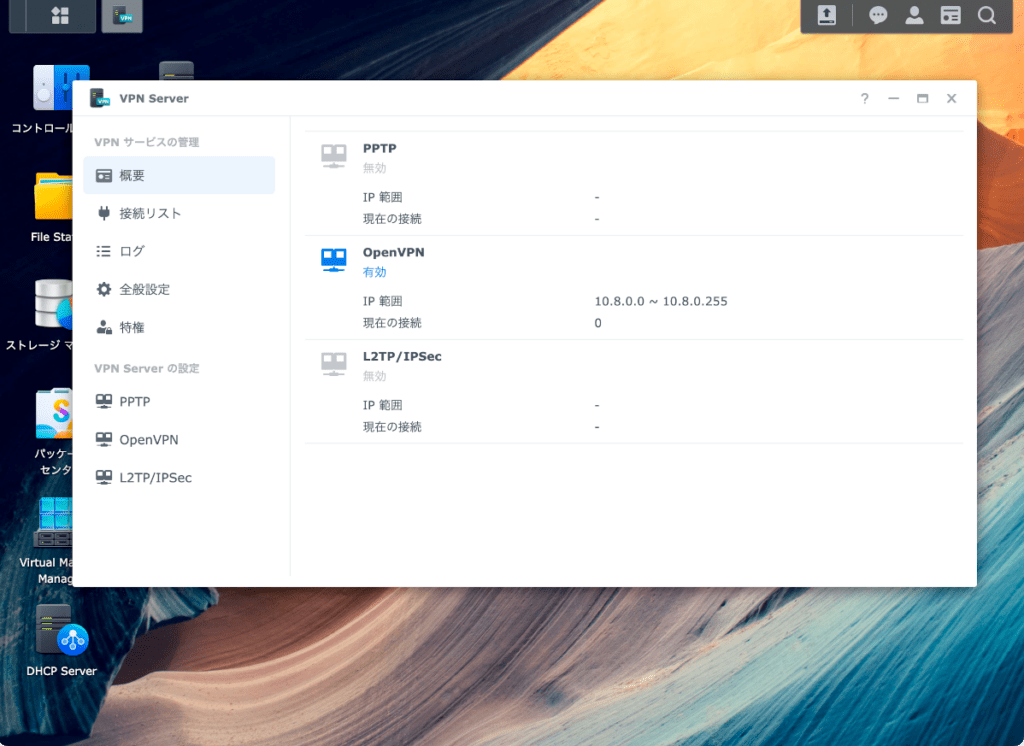Click the OpenVPN current connections value 0

coord(598,323)
